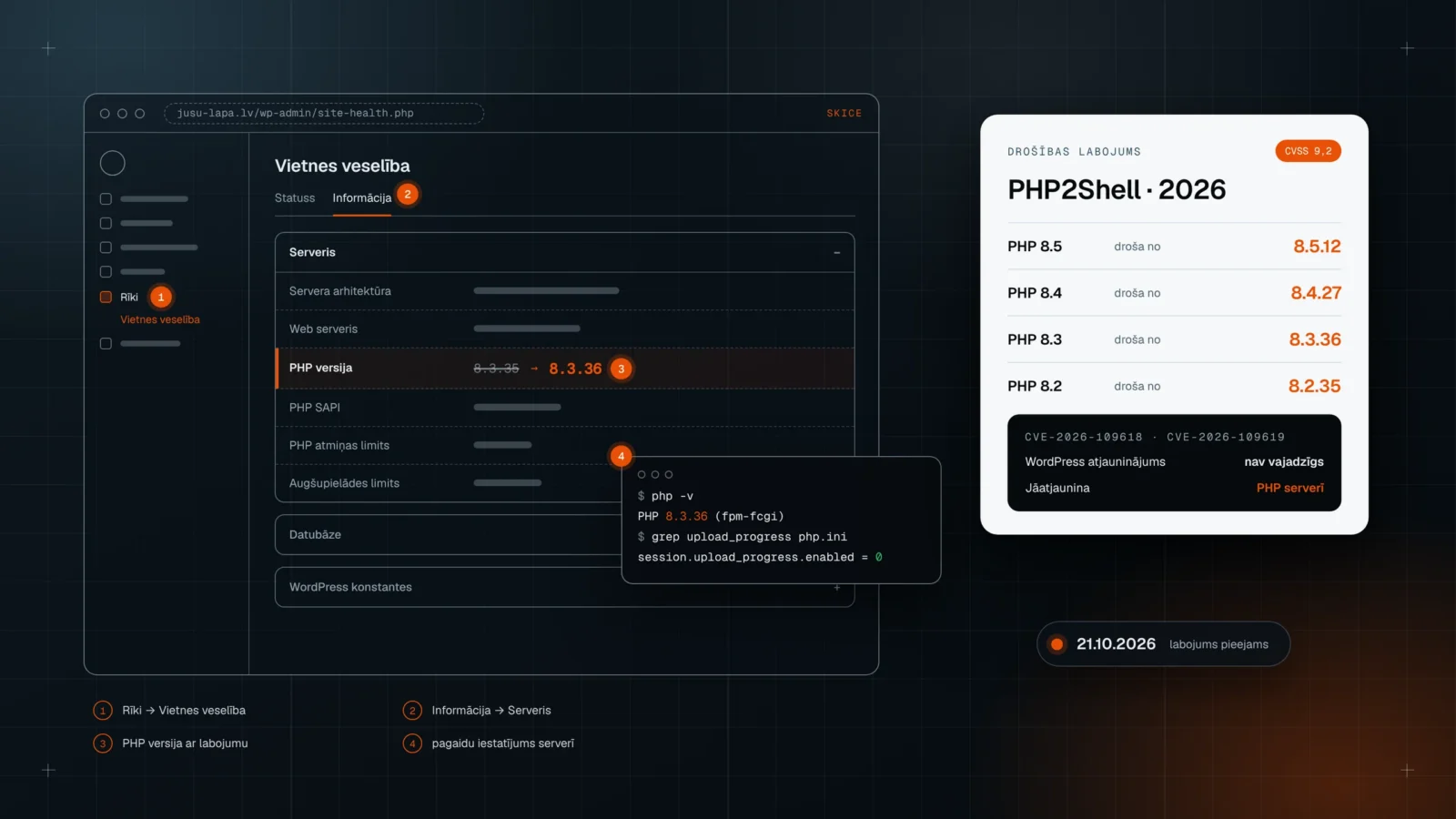Click the struck-through 8.3.35 version value
This screenshot has width=1456, height=819.
[x=496, y=369]
